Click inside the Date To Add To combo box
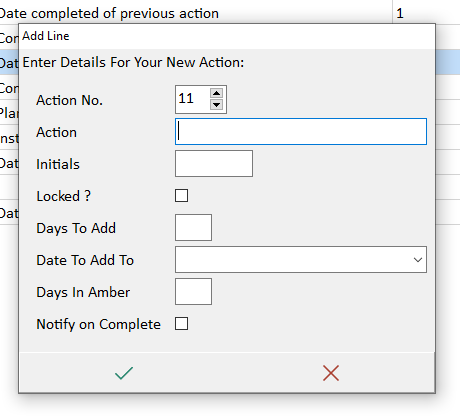 (x=301, y=260)
